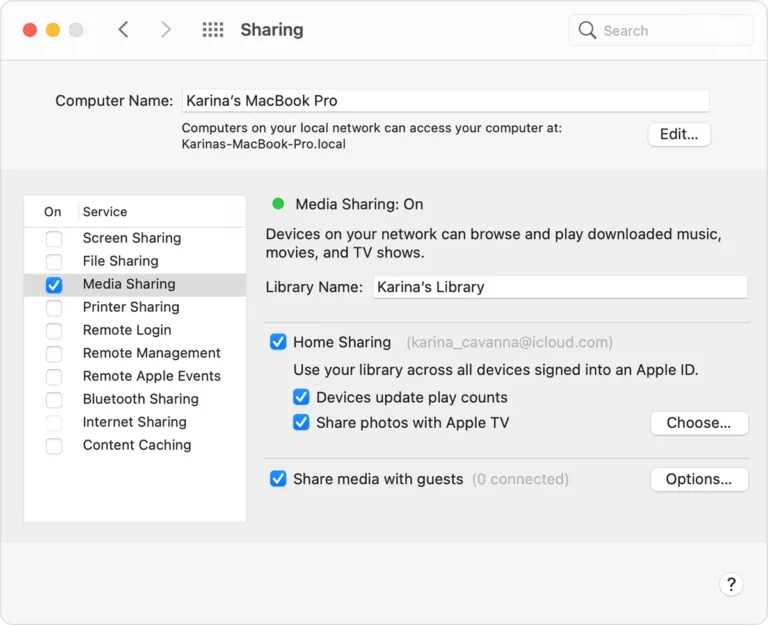Select the Remote Management service row

pos(135,353)
